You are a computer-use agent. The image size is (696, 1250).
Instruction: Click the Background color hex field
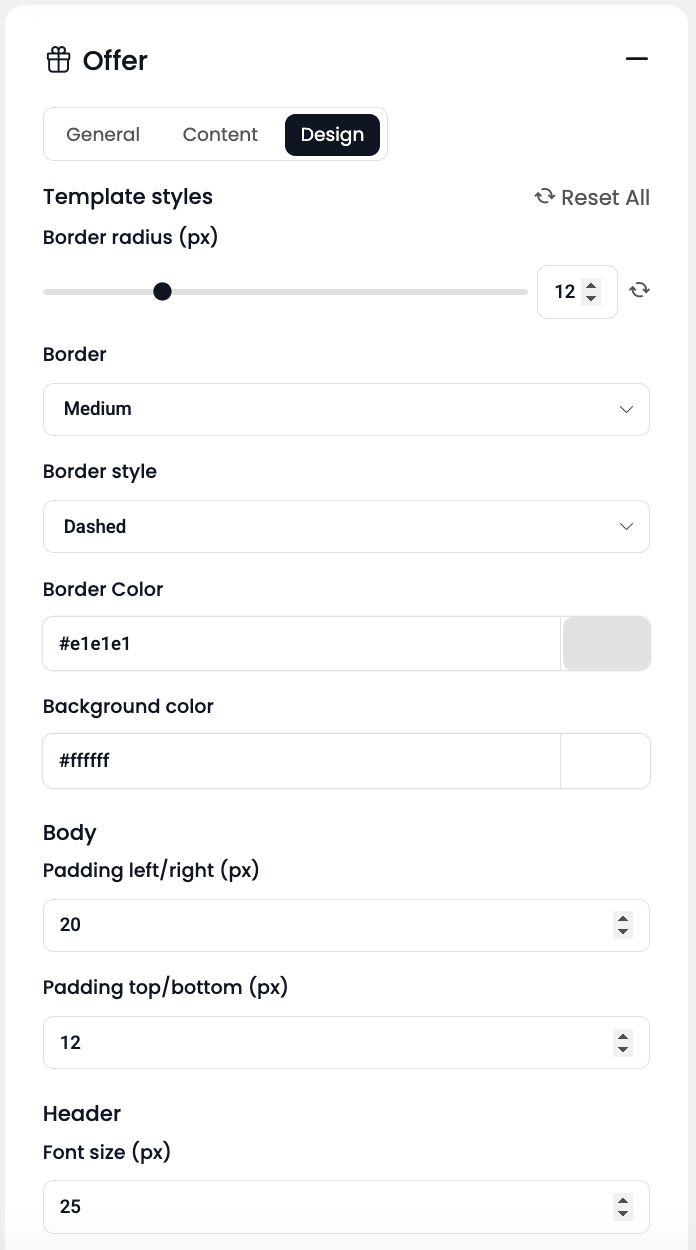tap(302, 761)
